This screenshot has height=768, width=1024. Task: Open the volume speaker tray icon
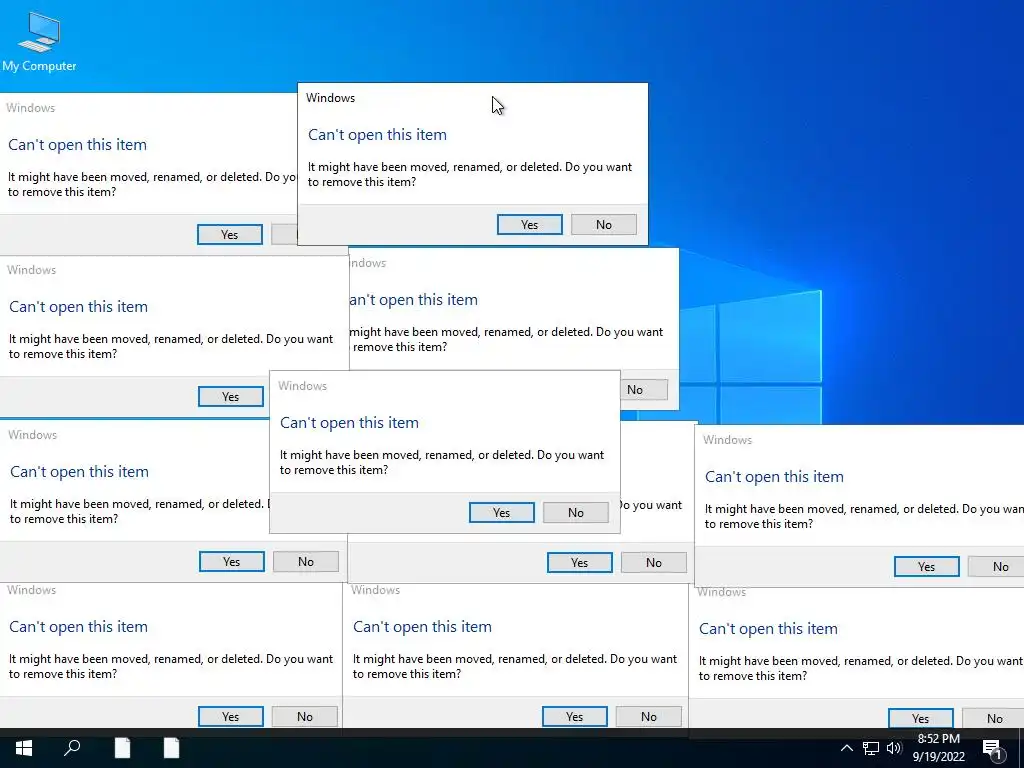point(894,748)
